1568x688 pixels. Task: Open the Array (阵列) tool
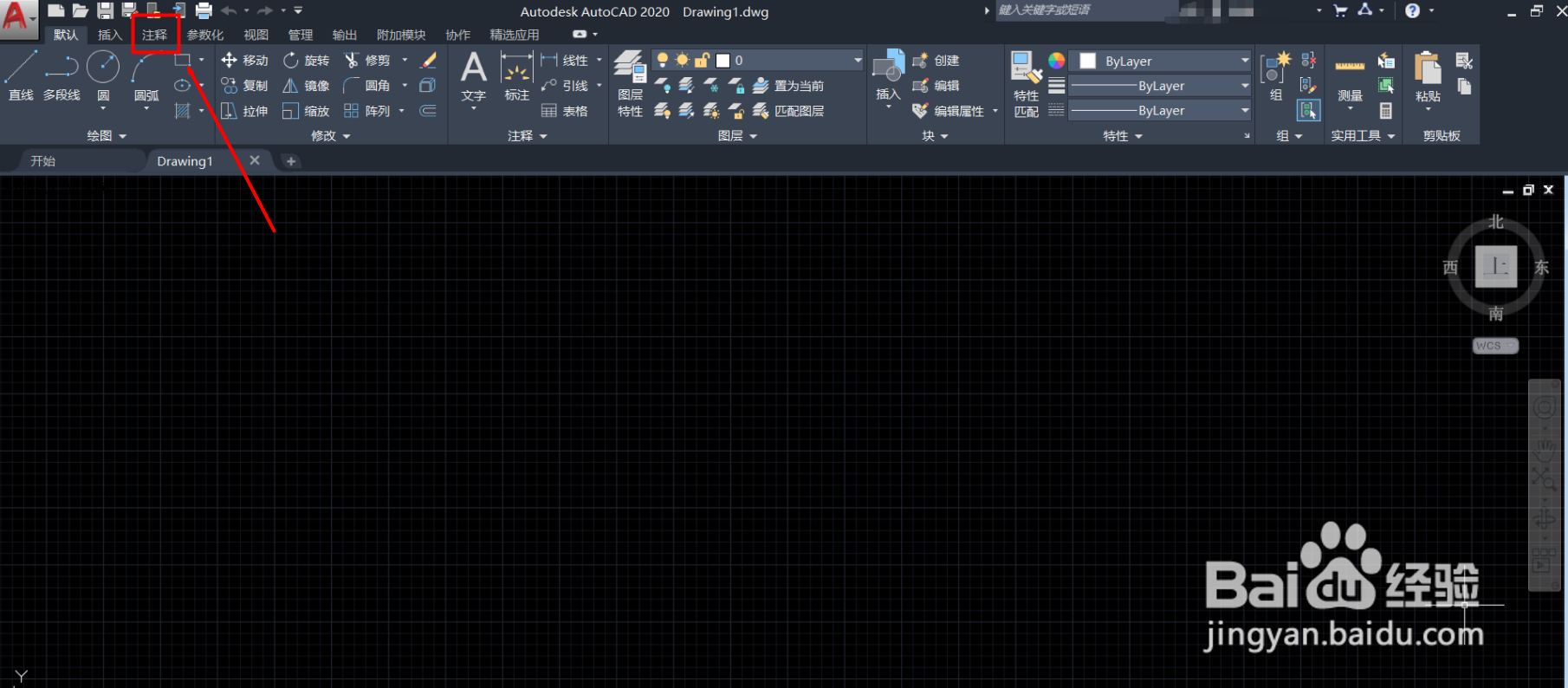pos(367,111)
